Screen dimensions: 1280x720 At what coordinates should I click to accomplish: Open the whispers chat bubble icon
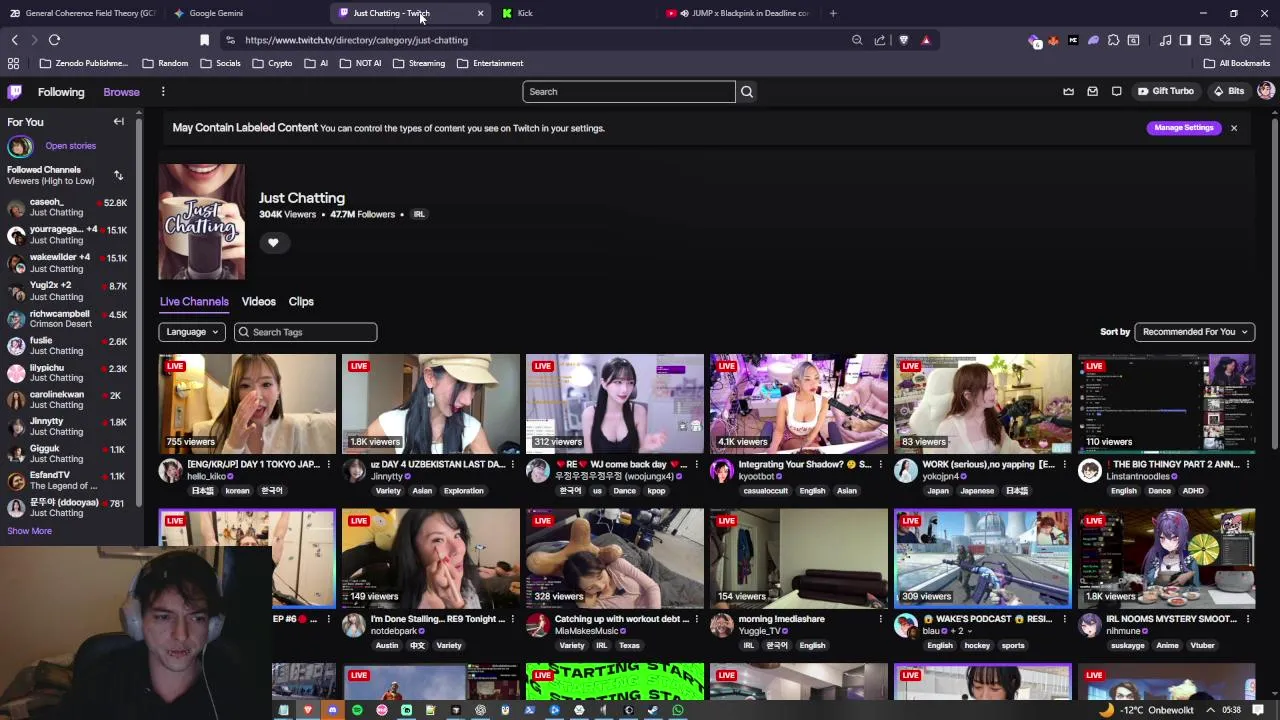[1117, 92]
